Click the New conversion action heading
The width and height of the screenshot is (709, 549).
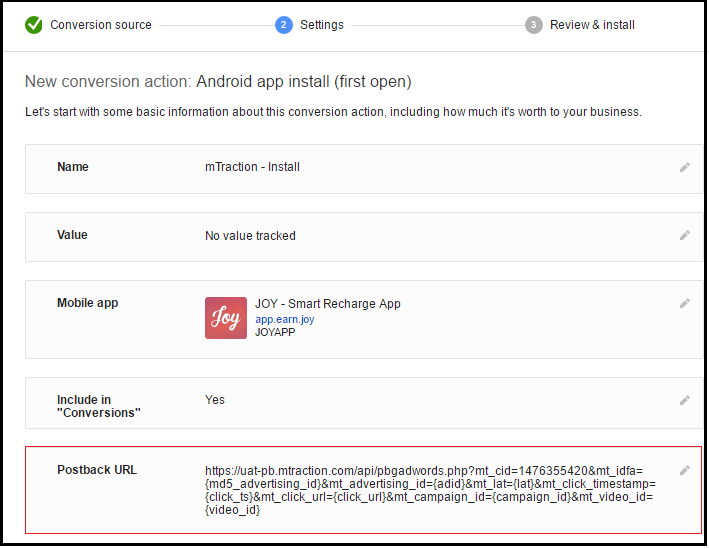pos(218,82)
